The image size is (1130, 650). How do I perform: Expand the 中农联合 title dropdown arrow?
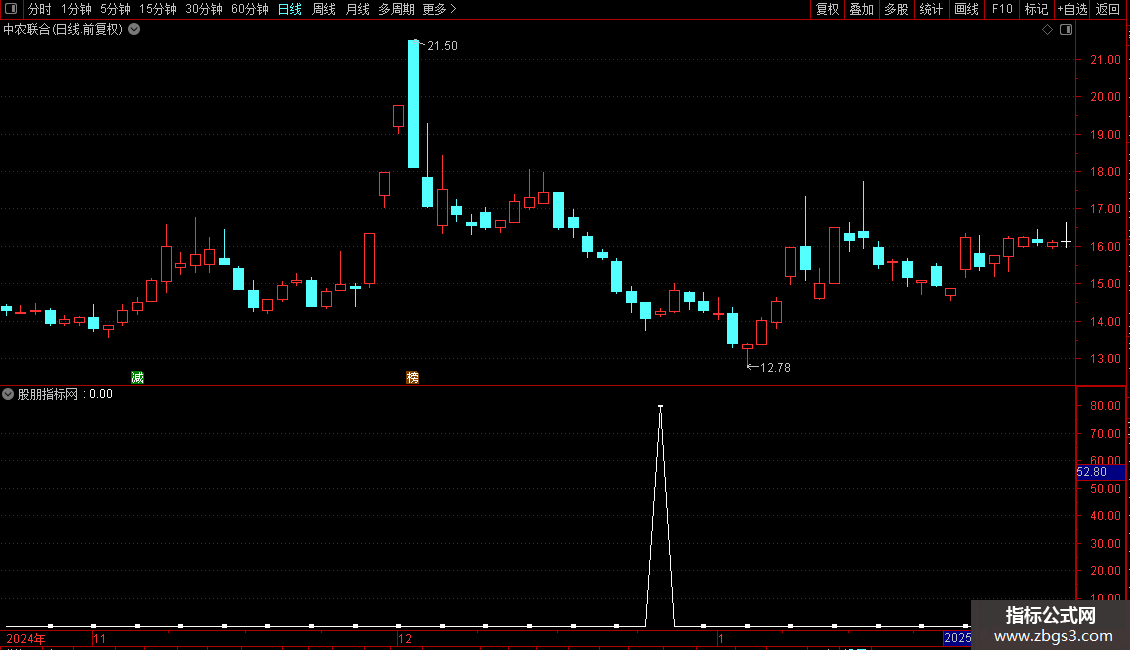134,30
